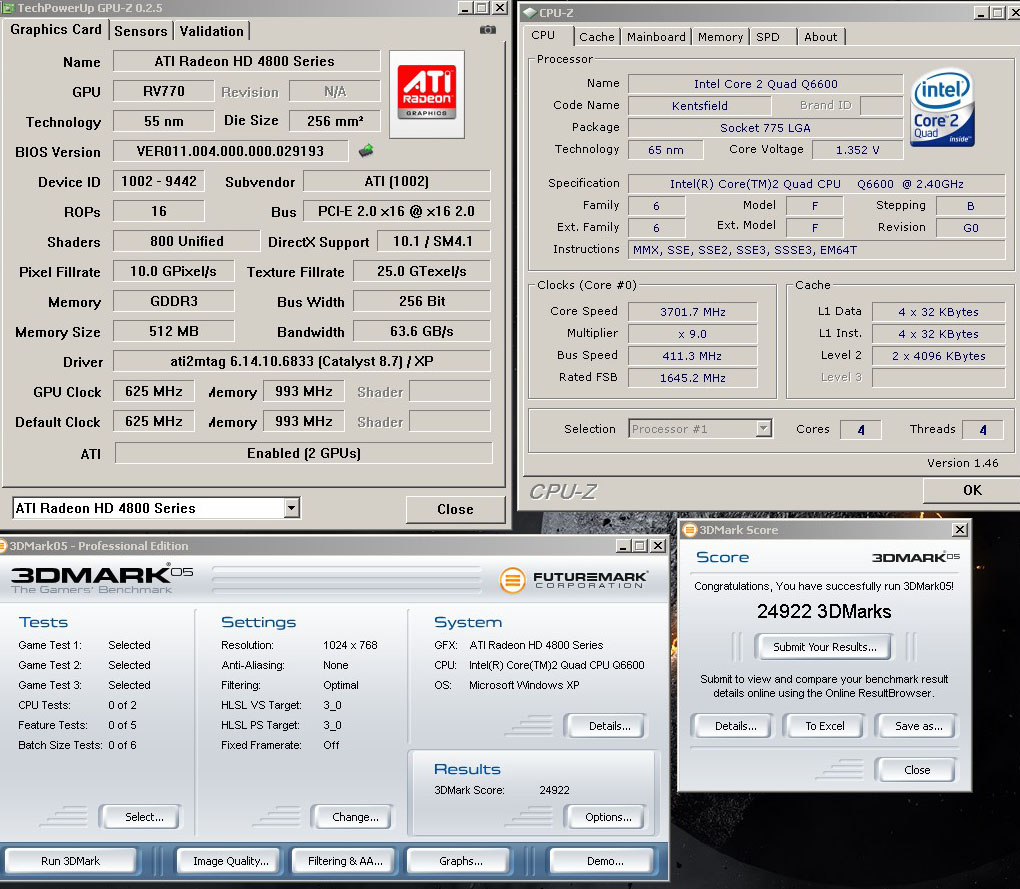Open Graphs in 3DMark05
Viewport: 1020px width, 889px height.
[461, 861]
